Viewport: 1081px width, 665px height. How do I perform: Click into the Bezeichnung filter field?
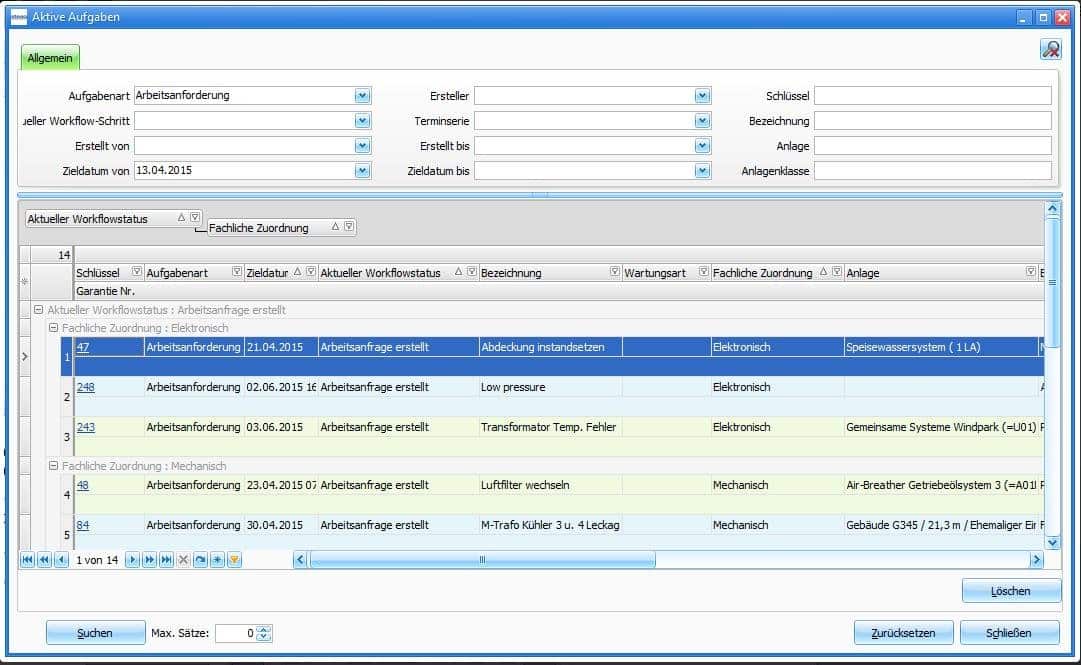click(933, 121)
